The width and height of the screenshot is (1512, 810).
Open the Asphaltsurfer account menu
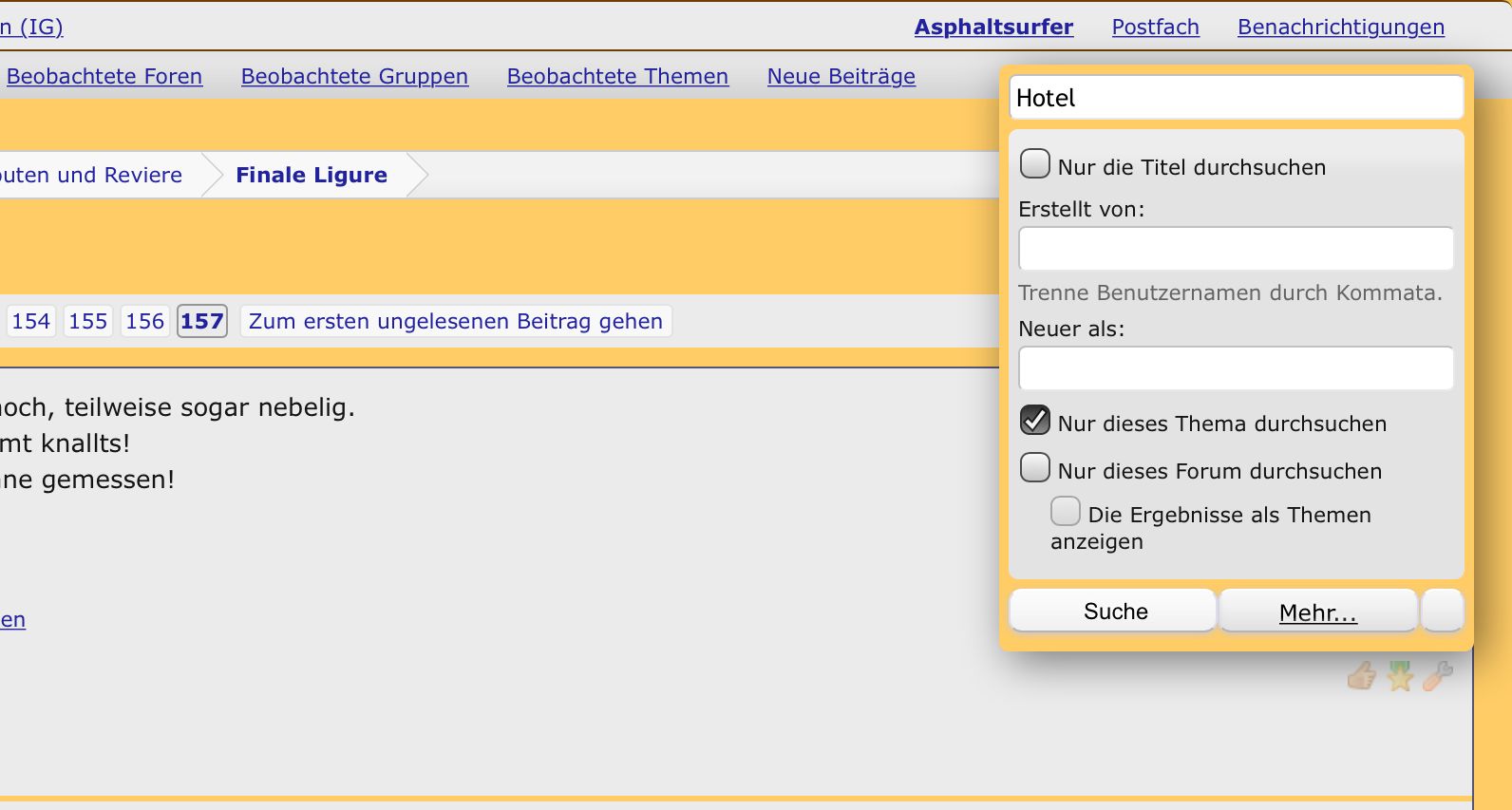(993, 28)
